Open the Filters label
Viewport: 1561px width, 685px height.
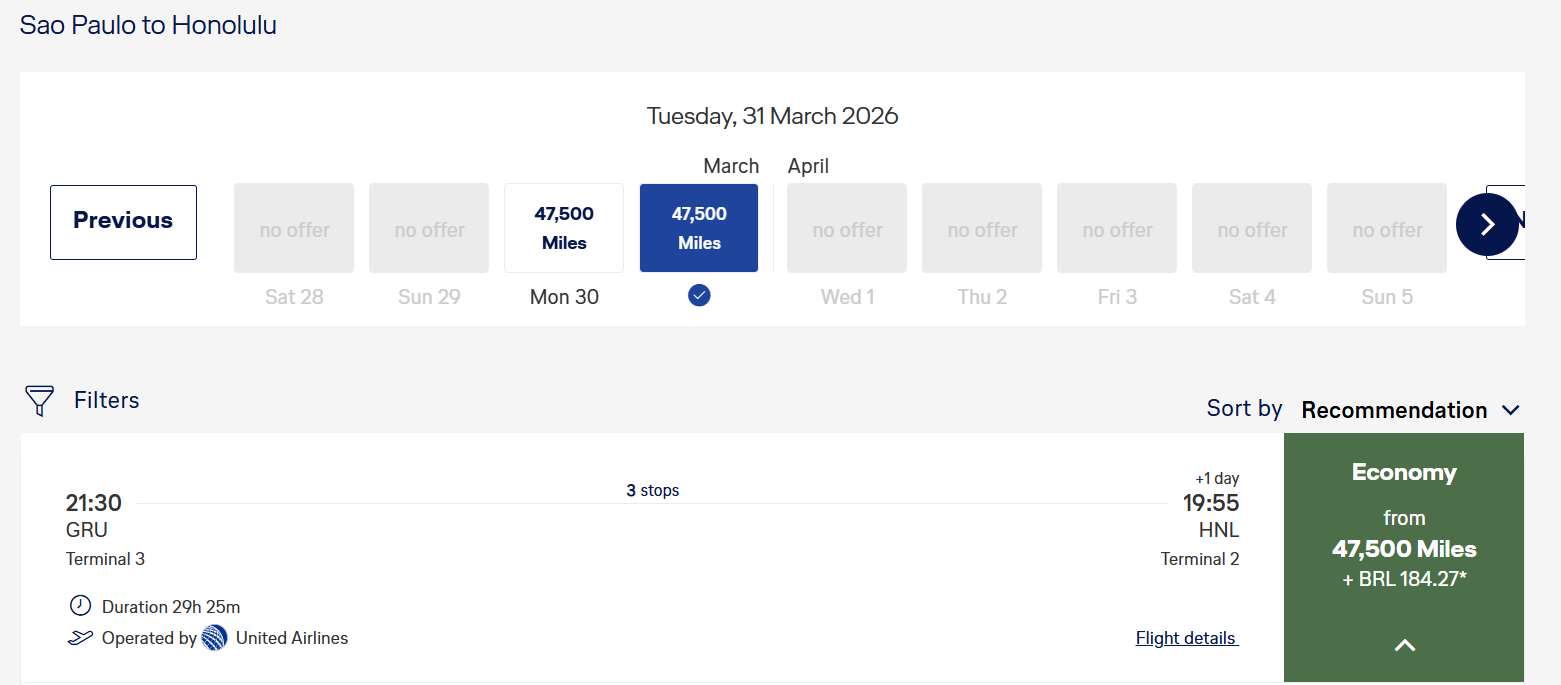coord(106,400)
